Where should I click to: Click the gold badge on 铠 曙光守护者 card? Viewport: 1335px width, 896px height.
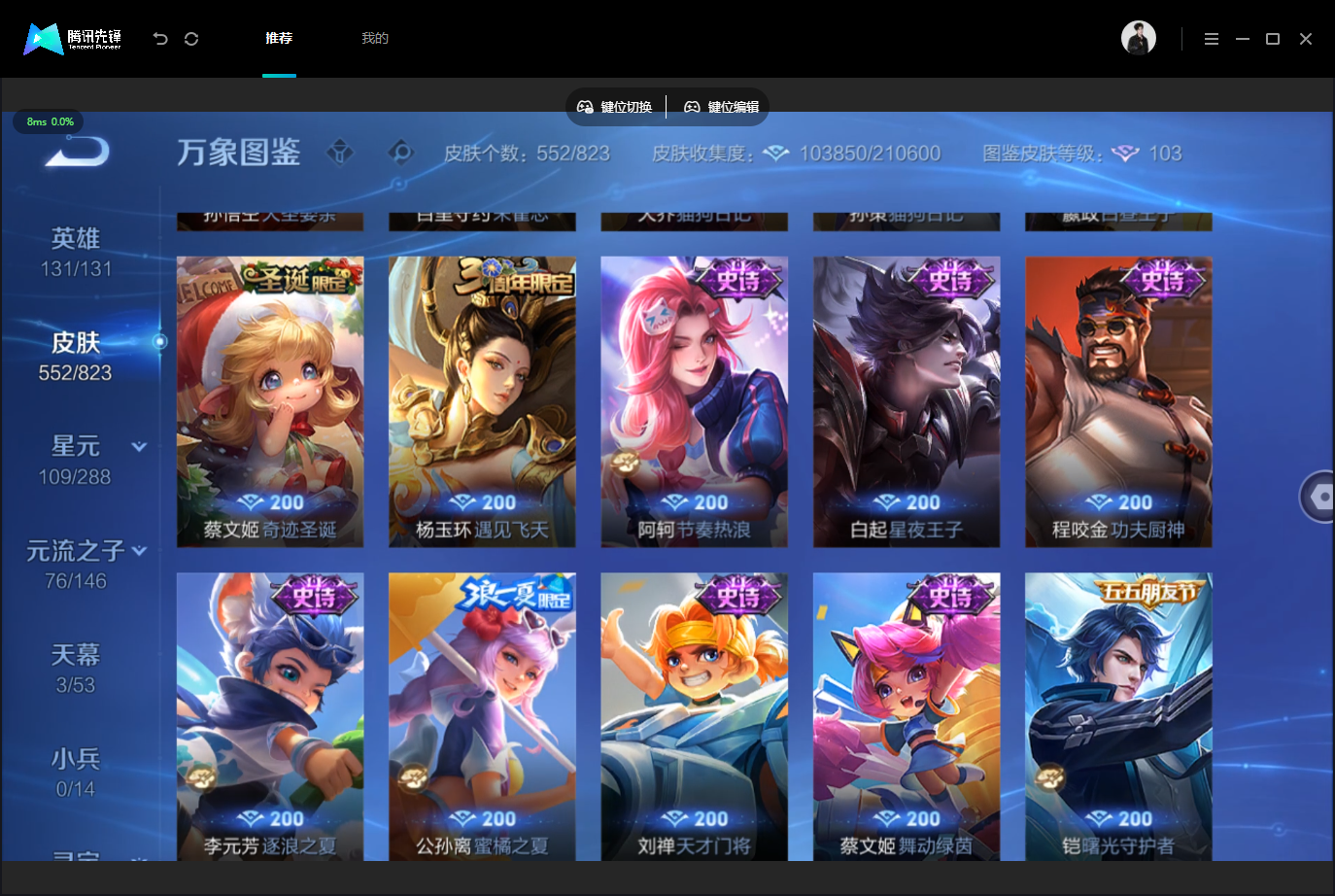1049,776
